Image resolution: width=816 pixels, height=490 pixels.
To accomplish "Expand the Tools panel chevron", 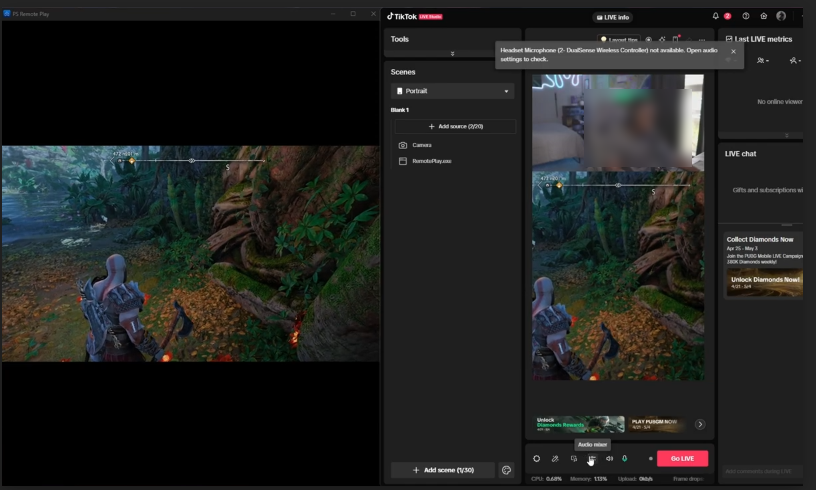I will [453, 53].
